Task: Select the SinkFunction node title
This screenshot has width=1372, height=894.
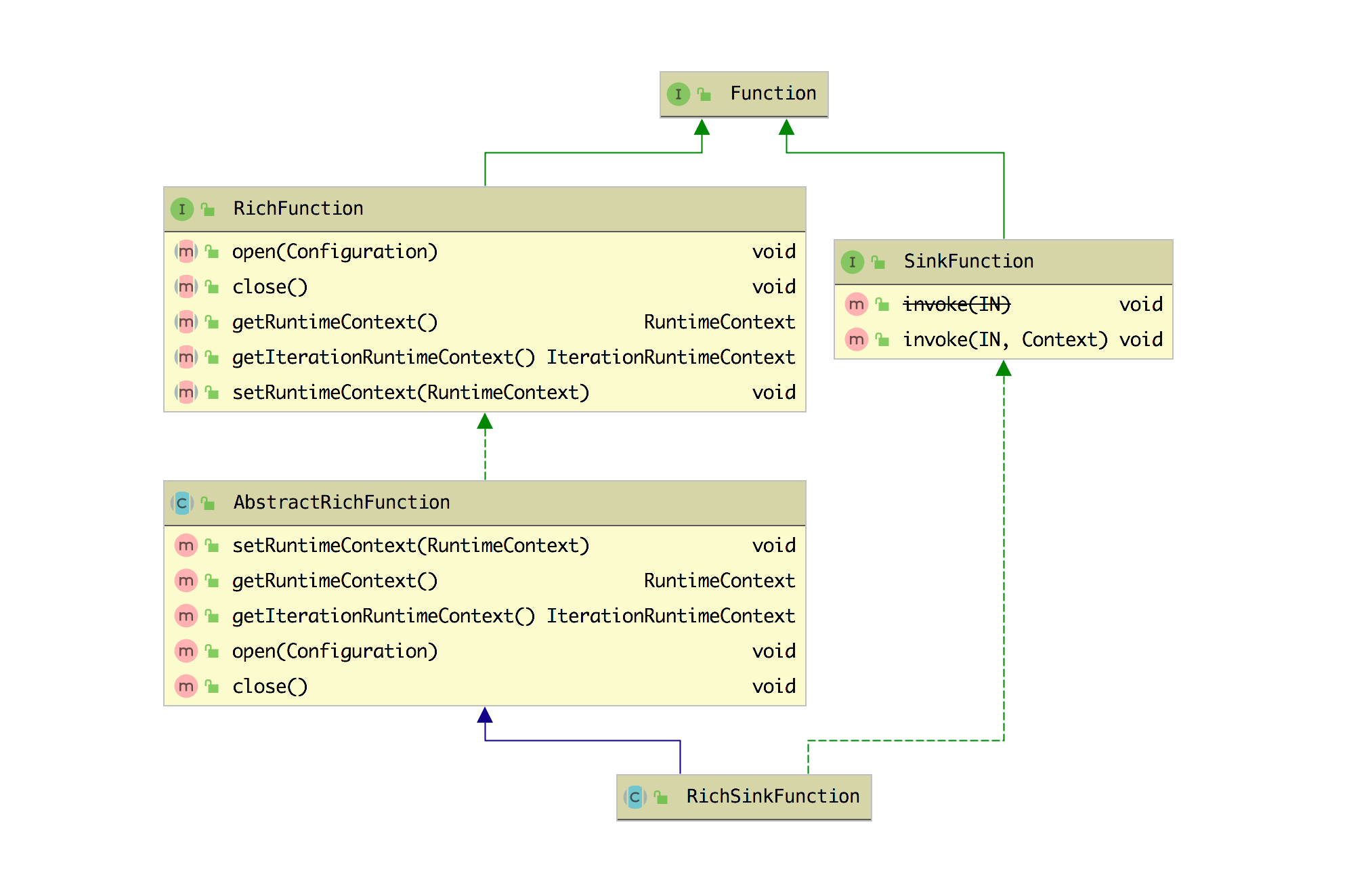Action: (969, 261)
